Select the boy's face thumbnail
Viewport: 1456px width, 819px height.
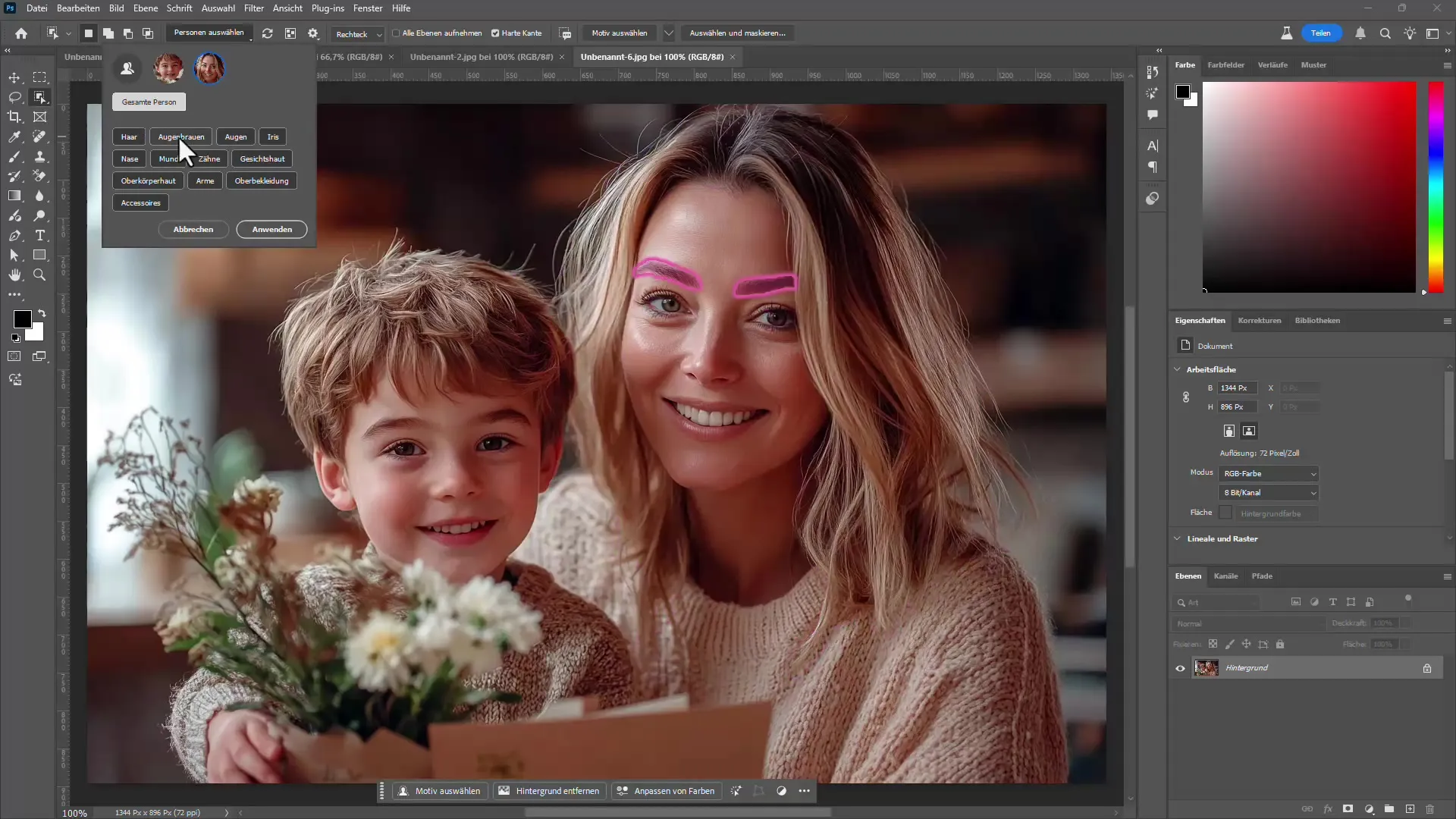point(168,68)
